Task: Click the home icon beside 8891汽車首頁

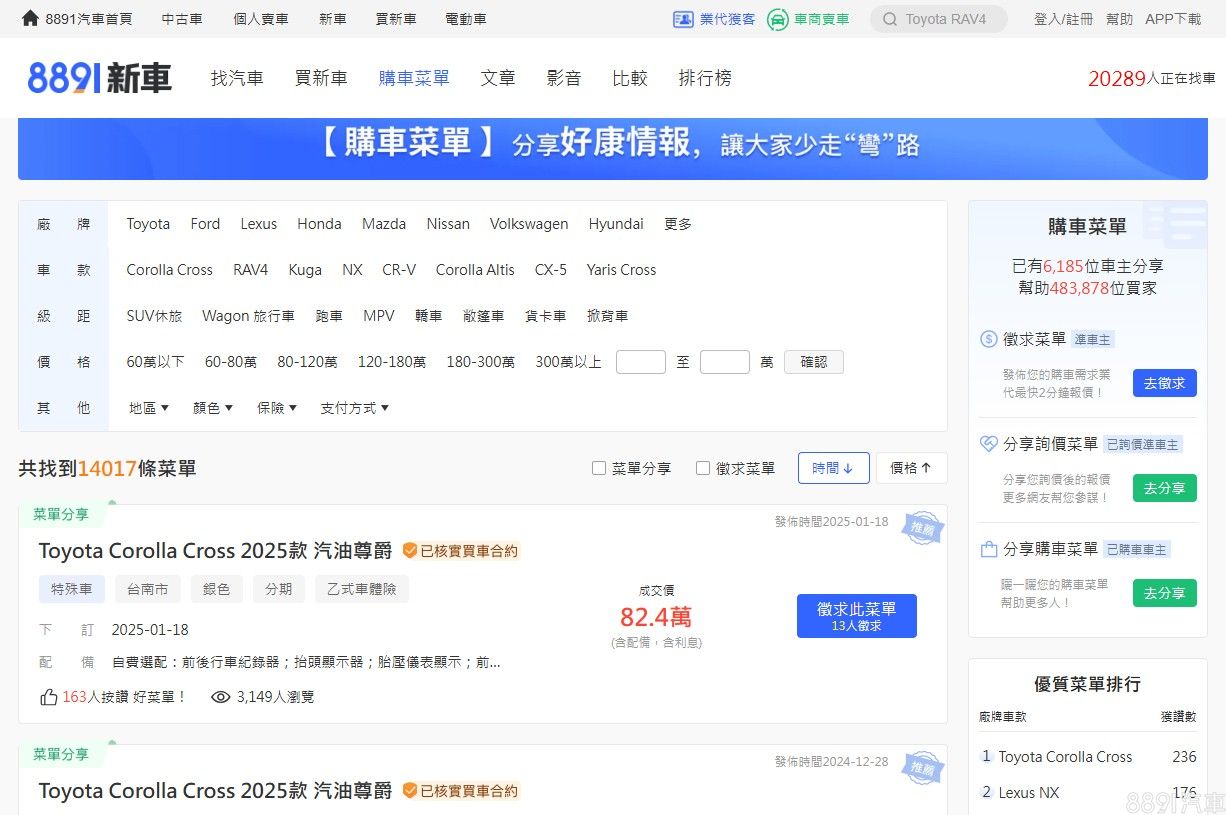Action: click(30, 19)
